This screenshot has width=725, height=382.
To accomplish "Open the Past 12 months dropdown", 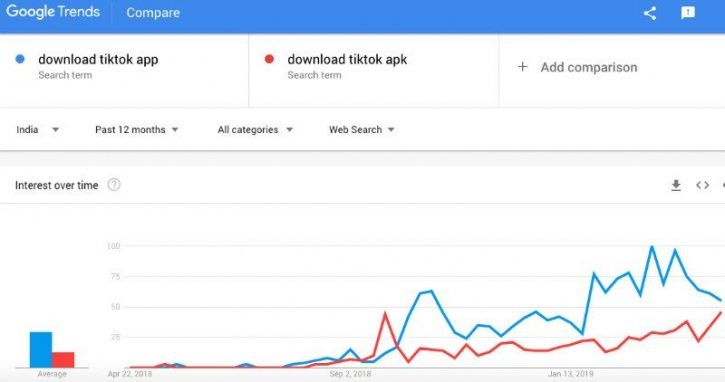I will coord(136,129).
